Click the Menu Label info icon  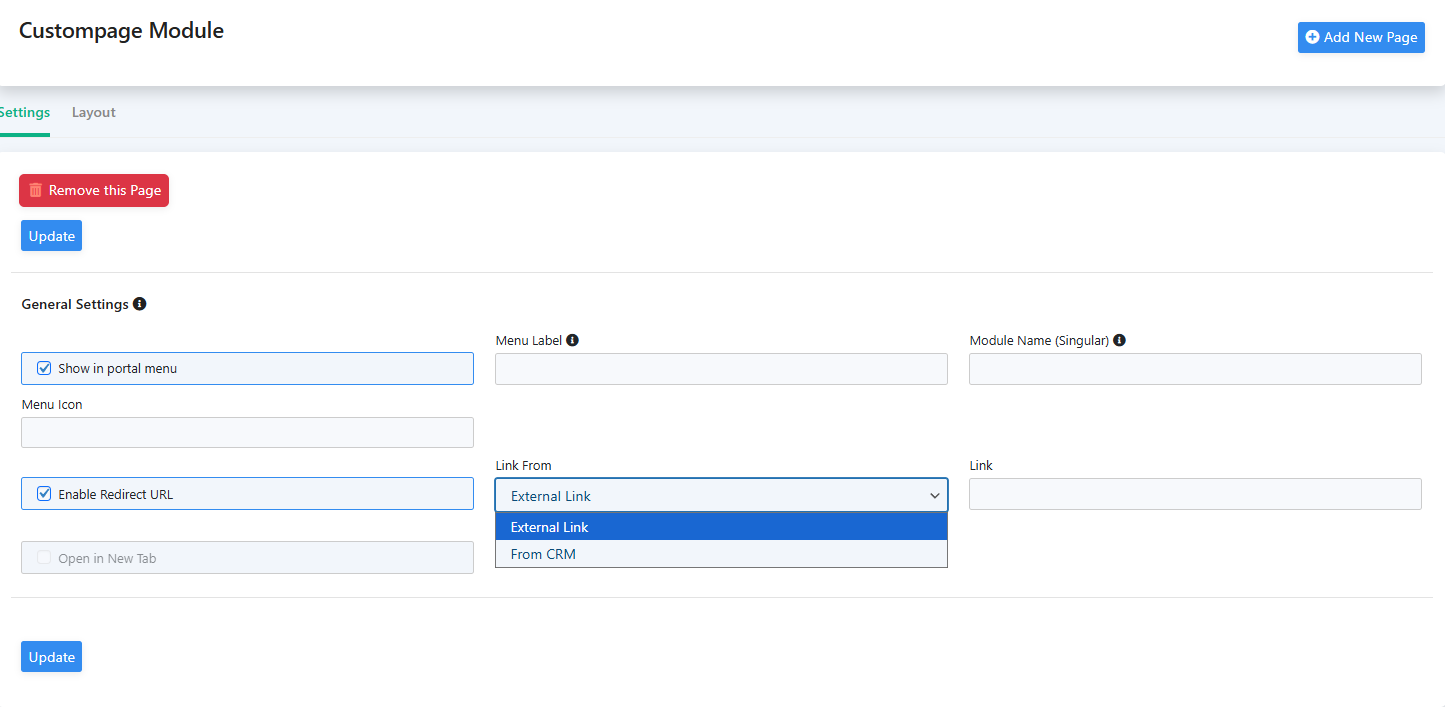pyautogui.click(x=572, y=340)
